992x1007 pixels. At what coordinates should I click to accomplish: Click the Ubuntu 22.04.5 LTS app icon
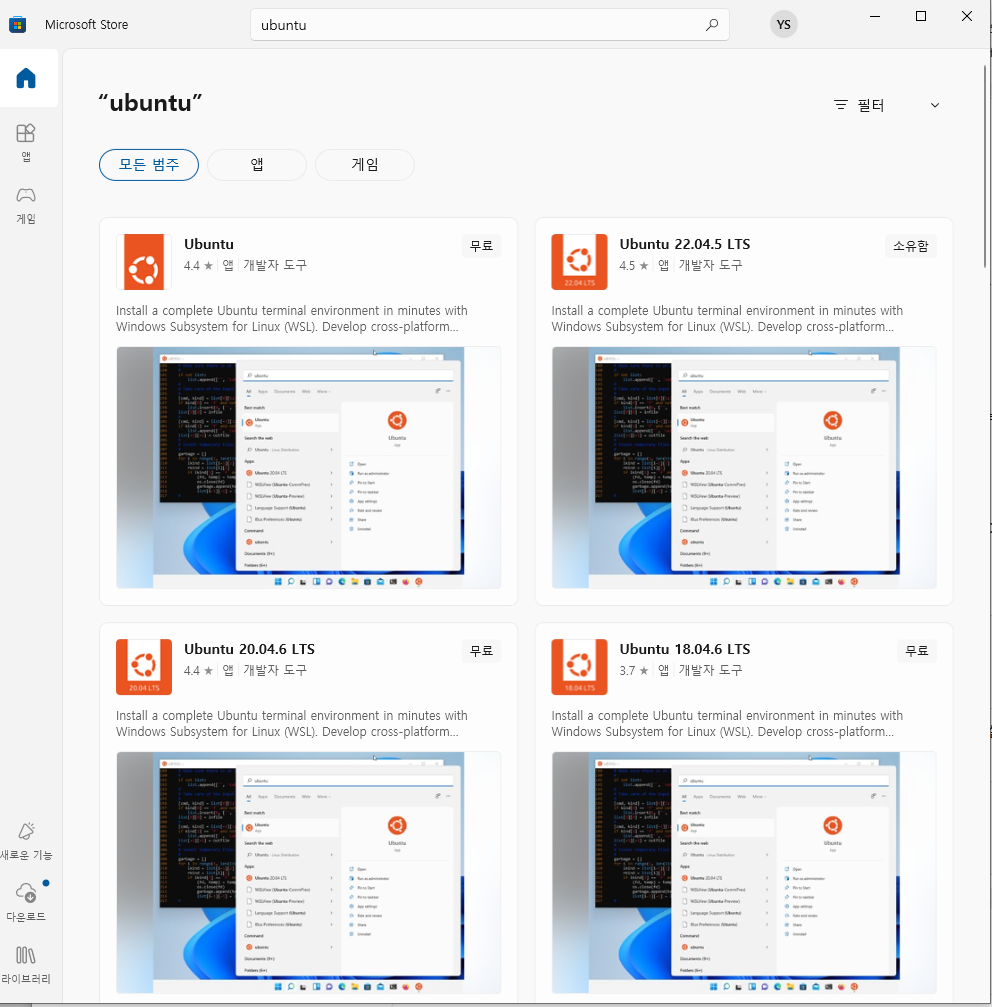579,262
